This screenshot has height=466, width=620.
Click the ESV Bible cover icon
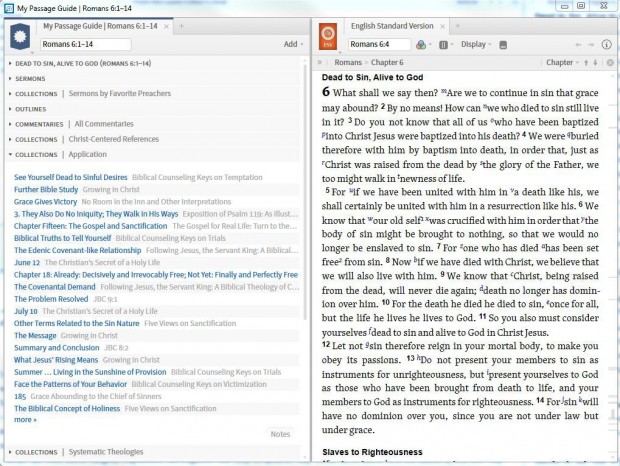pyautogui.click(x=326, y=36)
